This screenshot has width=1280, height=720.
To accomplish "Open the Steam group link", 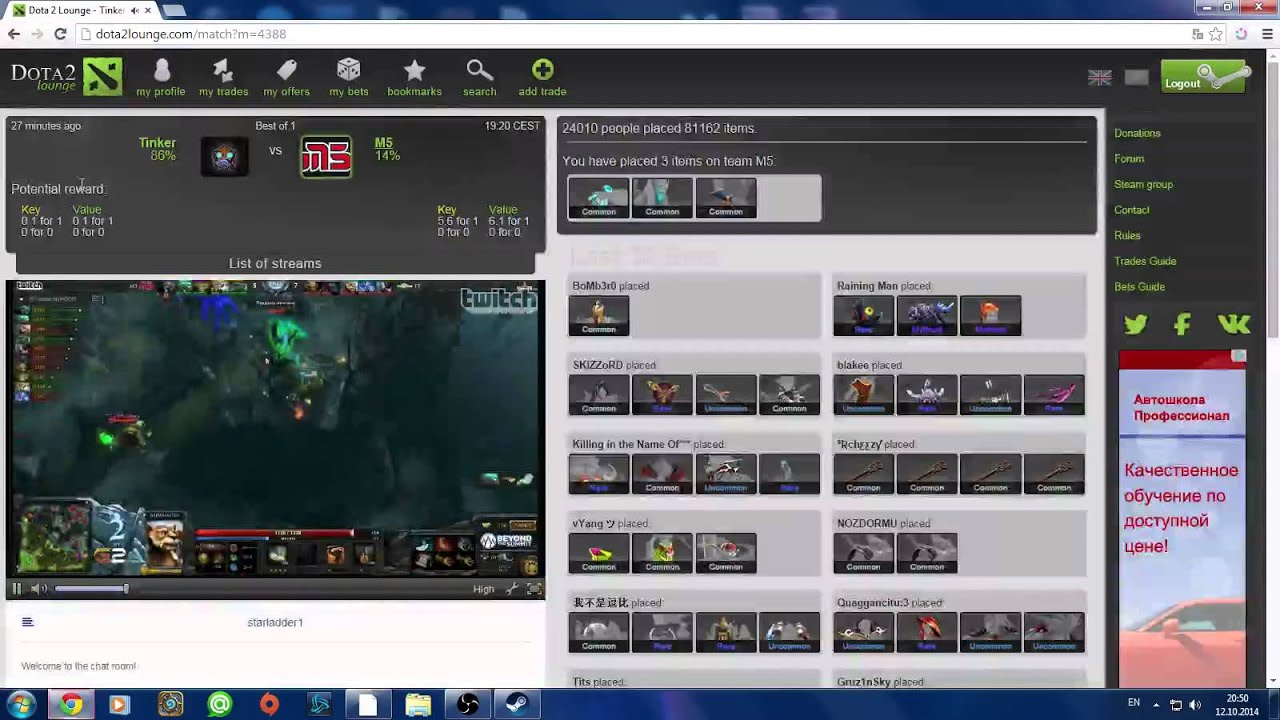I will (1143, 184).
